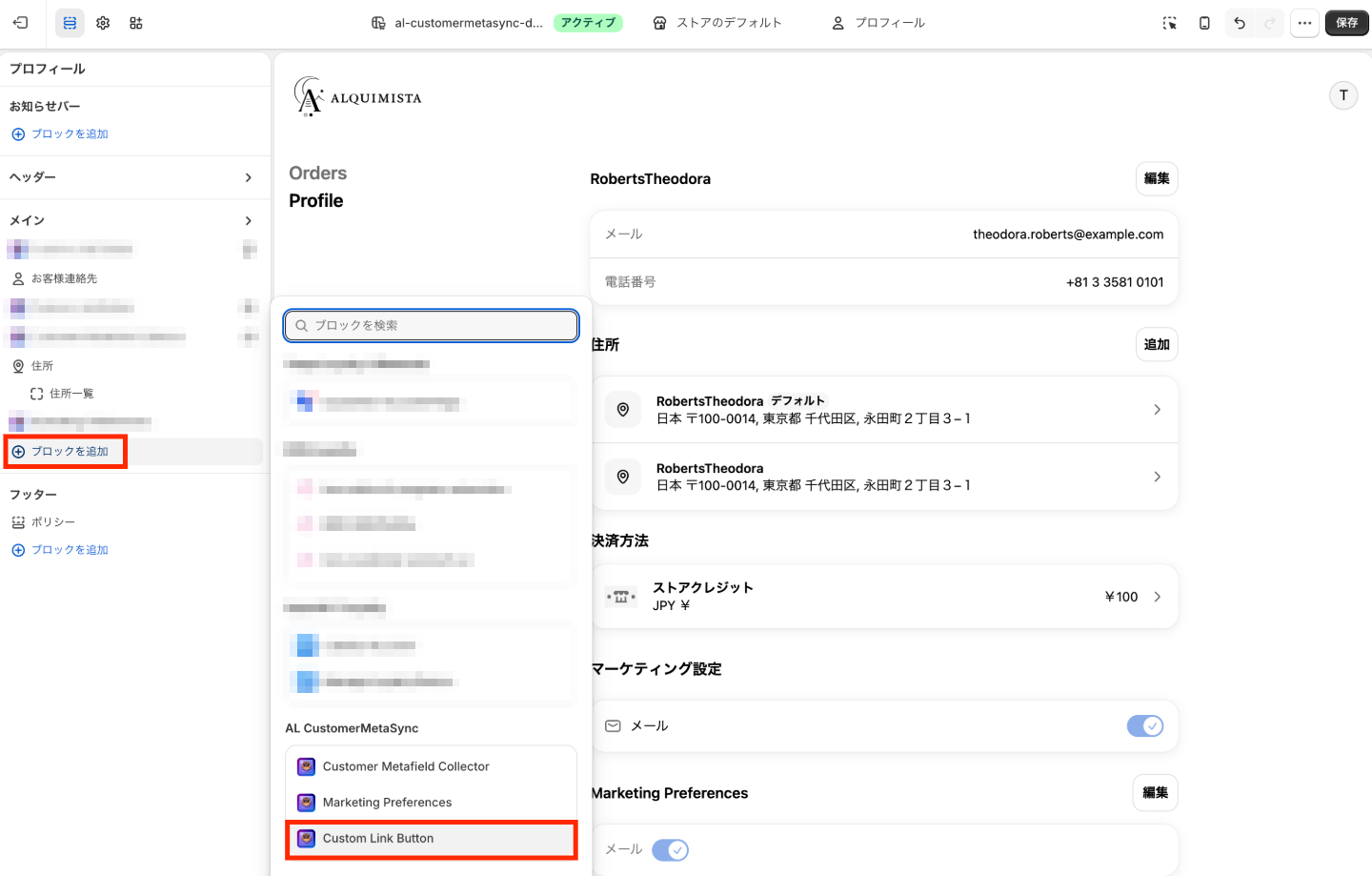Click the undo arrow icon
Screen dimensions: 1372x876
coord(1240,23)
